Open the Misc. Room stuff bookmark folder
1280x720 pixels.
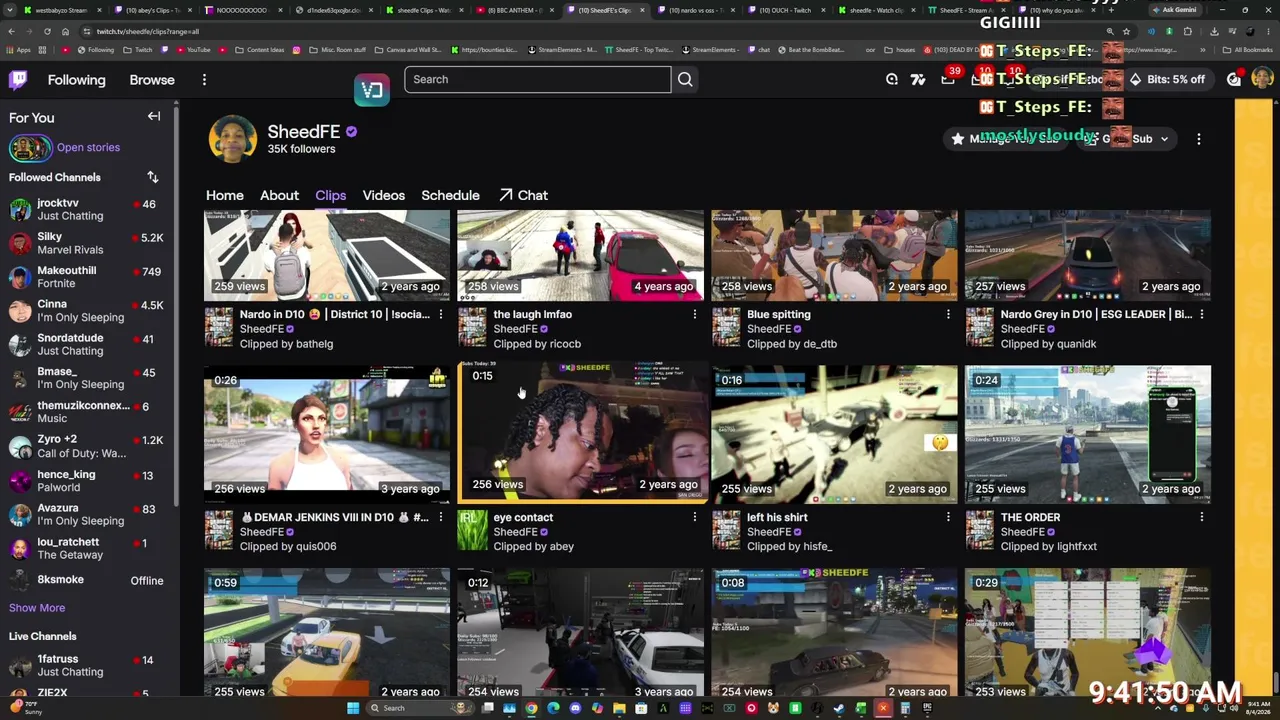coord(336,49)
